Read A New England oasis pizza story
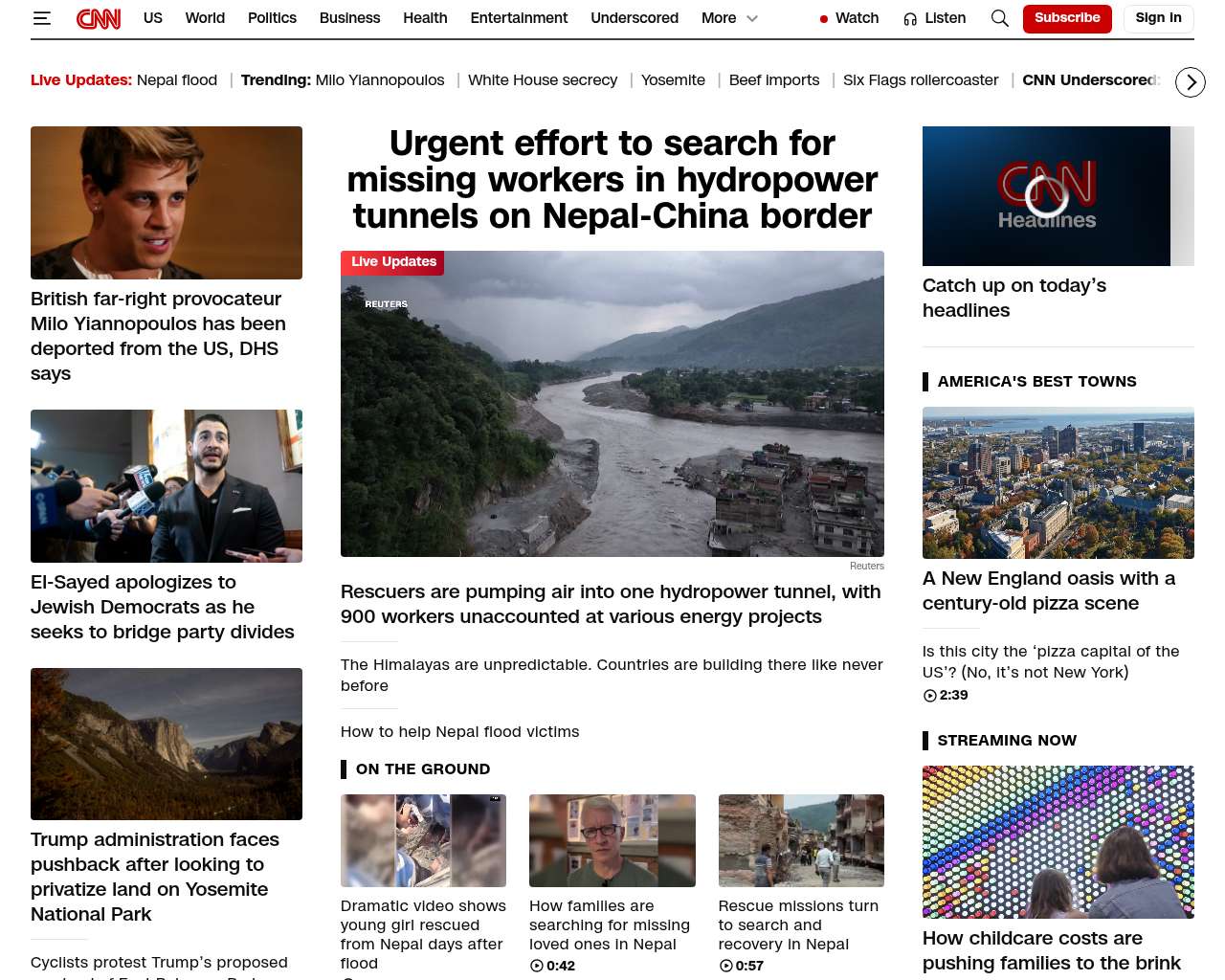The width and height of the screenshot is (1225, 980). [1049, 590]
